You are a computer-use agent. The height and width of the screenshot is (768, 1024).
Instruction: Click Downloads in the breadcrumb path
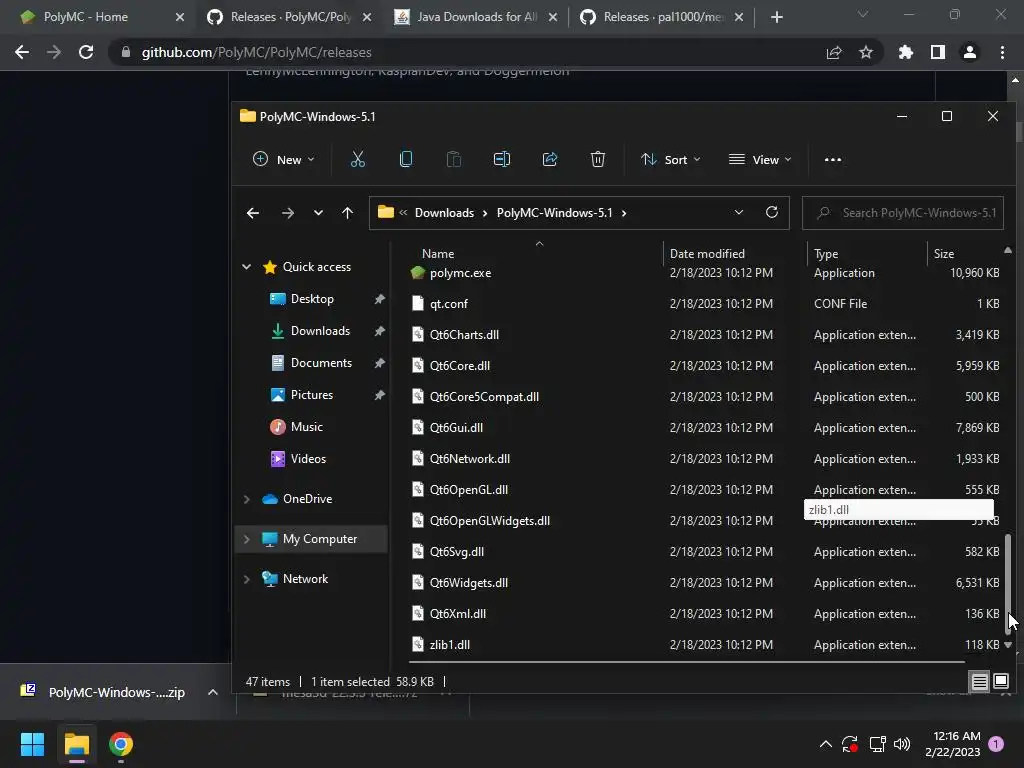444,213
